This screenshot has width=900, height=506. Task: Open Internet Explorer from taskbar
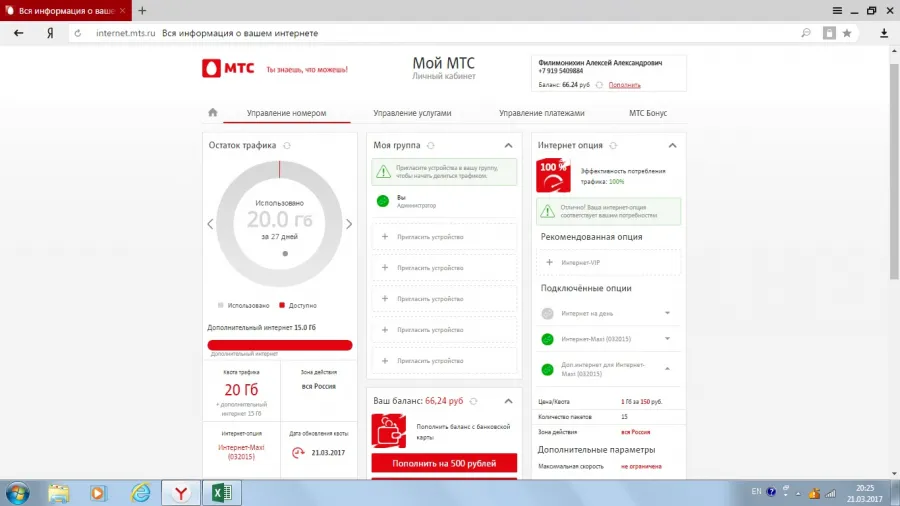pos(141,493)
